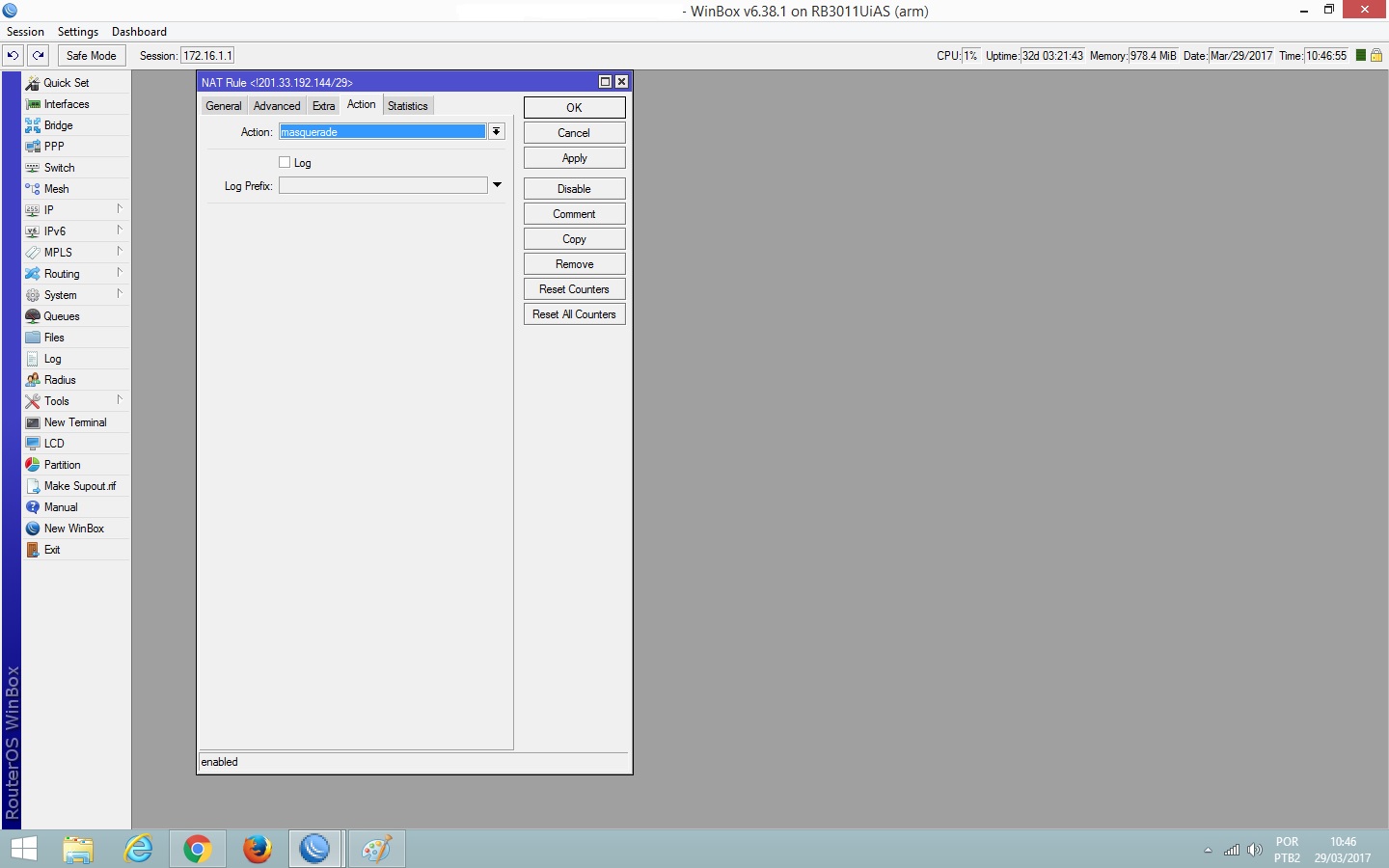
Task: Open the Settings menu
Action: pyautogui.click(x=78, y=32)
